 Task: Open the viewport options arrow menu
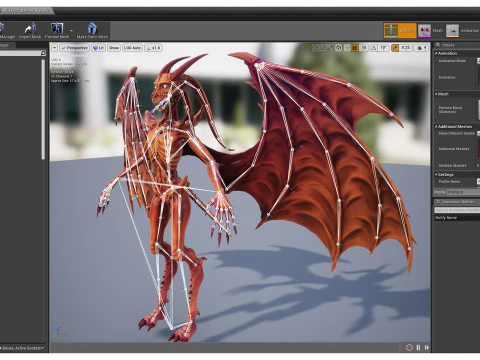pos(54,48)
